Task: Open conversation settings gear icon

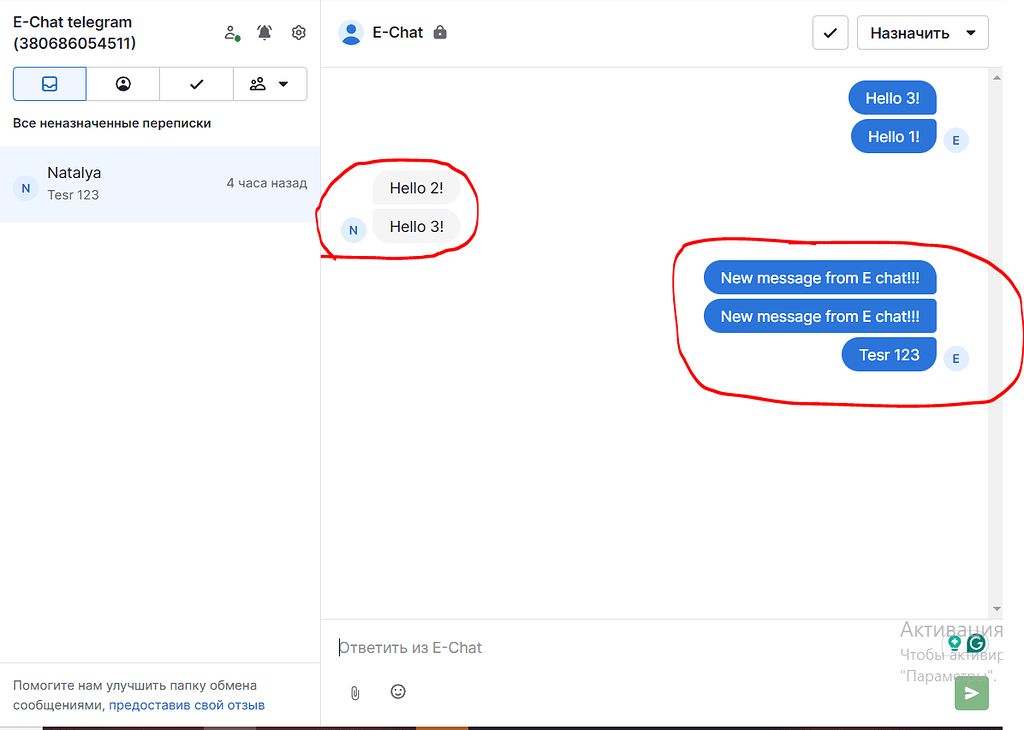Action: point(298,32)
